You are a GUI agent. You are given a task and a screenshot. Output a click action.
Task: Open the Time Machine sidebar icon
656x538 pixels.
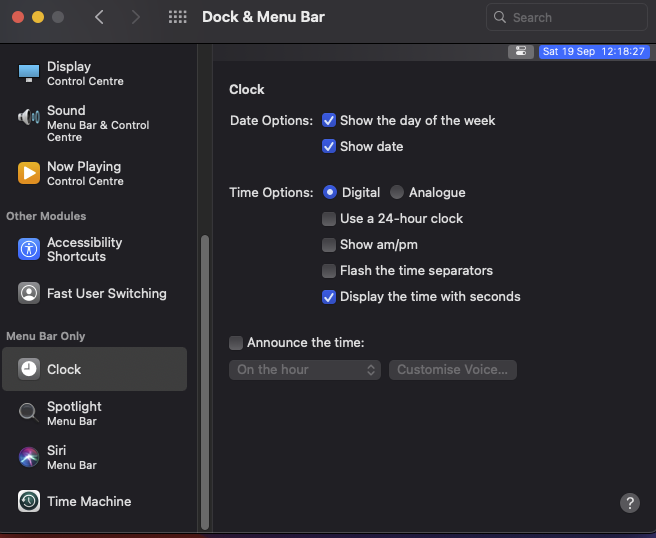[29, 501]
